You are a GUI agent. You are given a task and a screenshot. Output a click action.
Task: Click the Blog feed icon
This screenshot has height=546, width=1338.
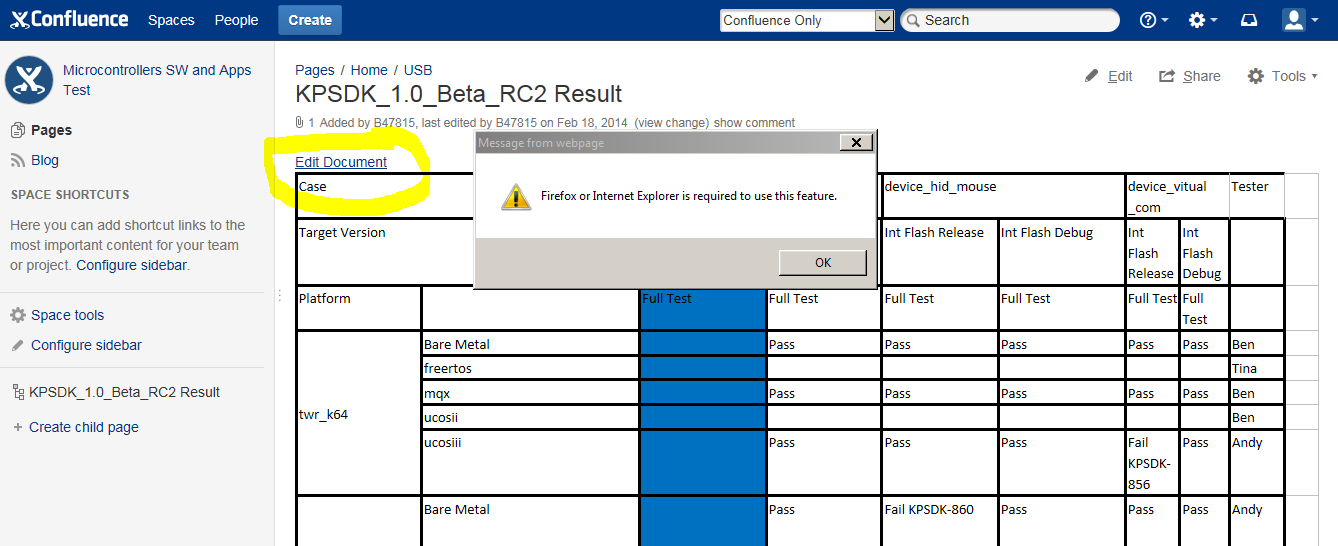point(18,160)
